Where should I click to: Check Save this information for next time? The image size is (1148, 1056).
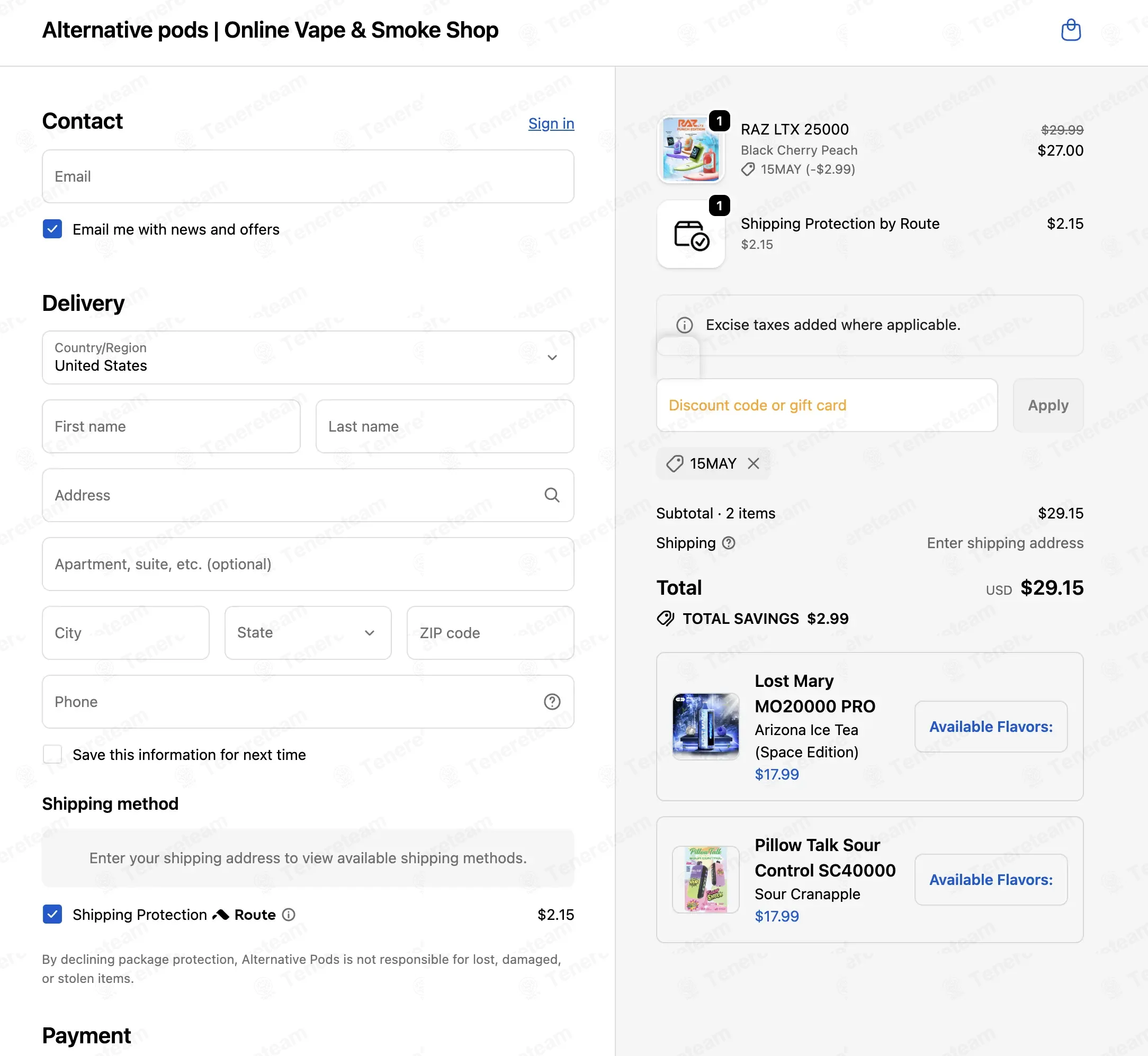click(52, 754)
